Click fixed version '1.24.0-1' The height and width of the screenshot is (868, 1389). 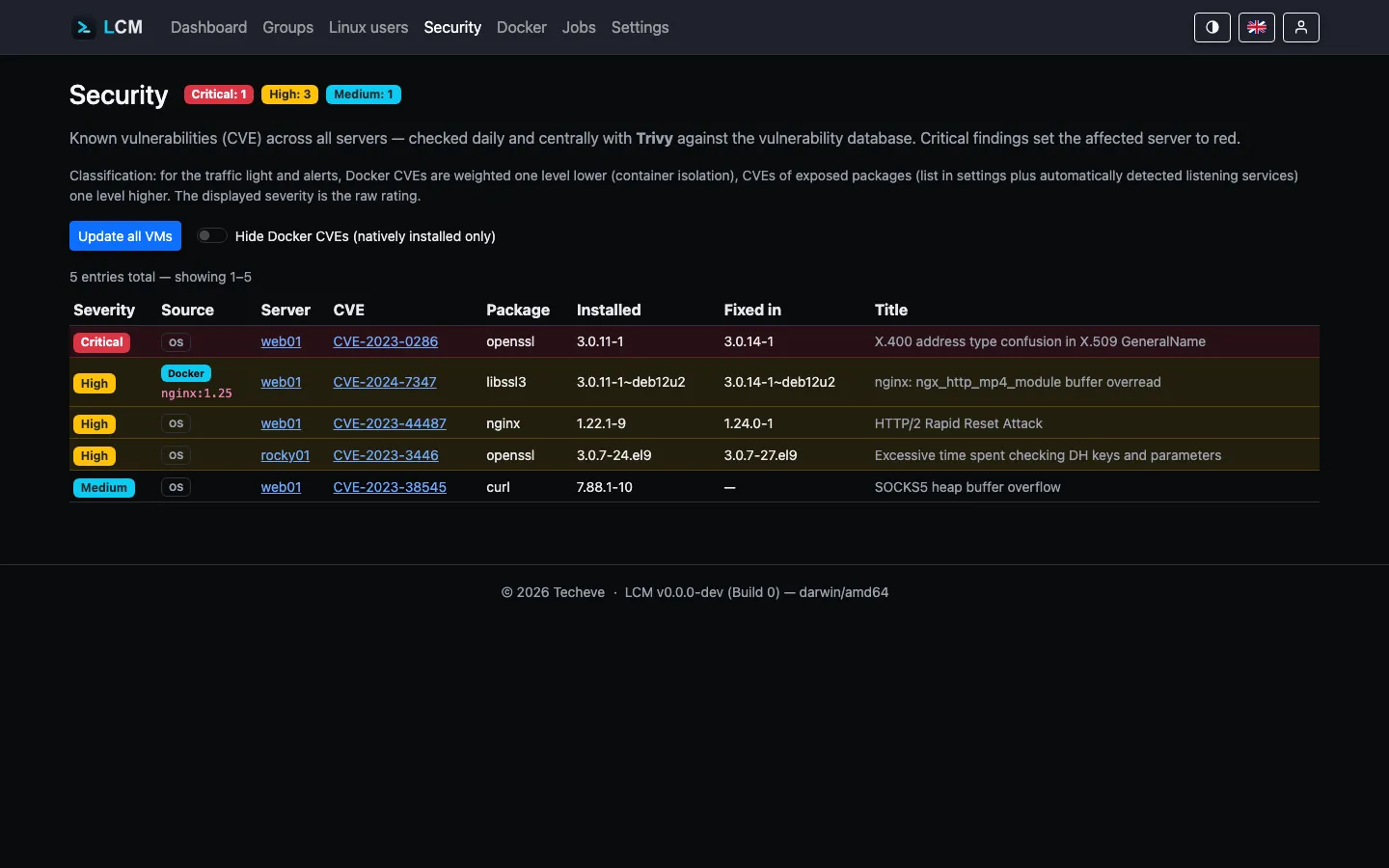point(749,423)
